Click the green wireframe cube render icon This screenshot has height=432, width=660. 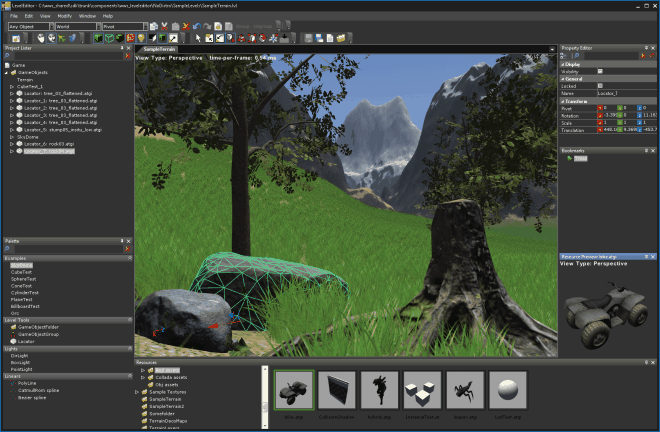click(x=109, y=38)
